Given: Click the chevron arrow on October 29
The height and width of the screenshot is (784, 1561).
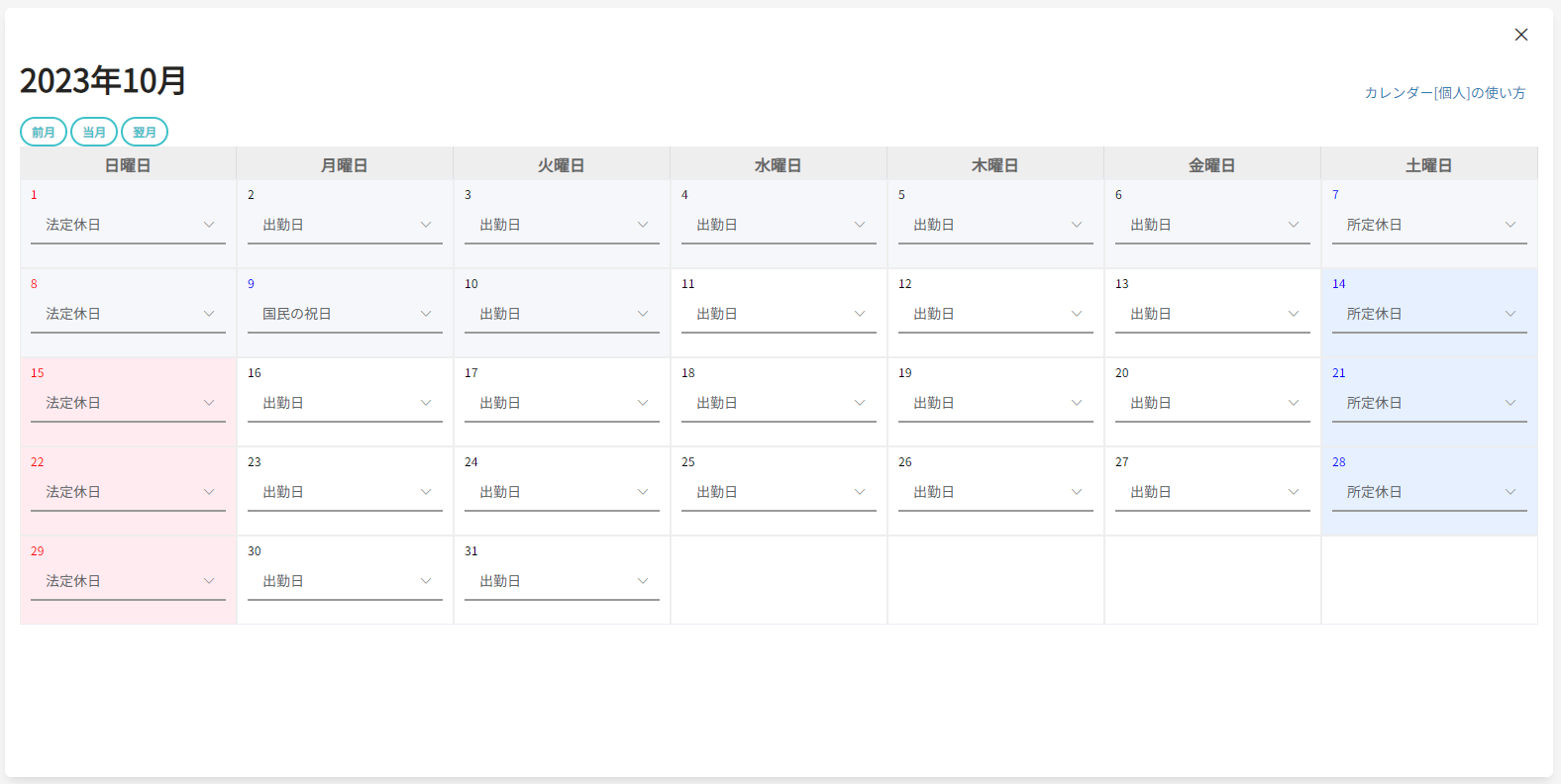Looking at the screenshot, I should coord(209,581).
